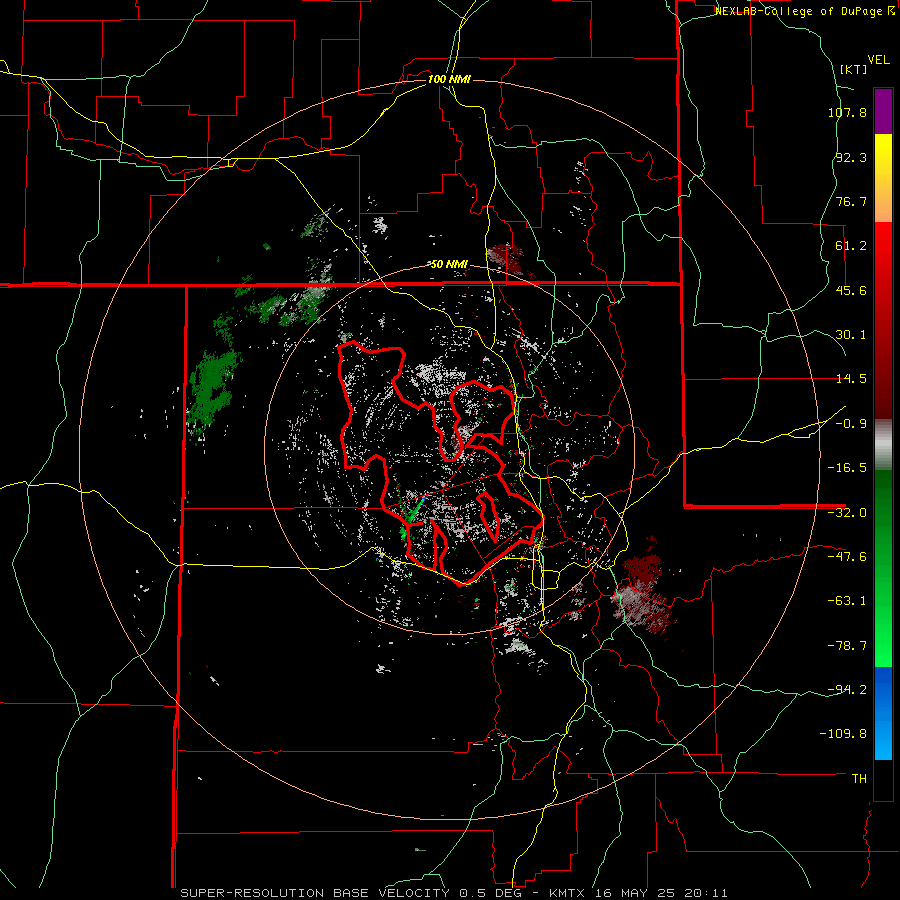Image resolution: width=900 pixels, height=900 pixels.
Task: Click the TH legend label
Action: click(859, 779)
